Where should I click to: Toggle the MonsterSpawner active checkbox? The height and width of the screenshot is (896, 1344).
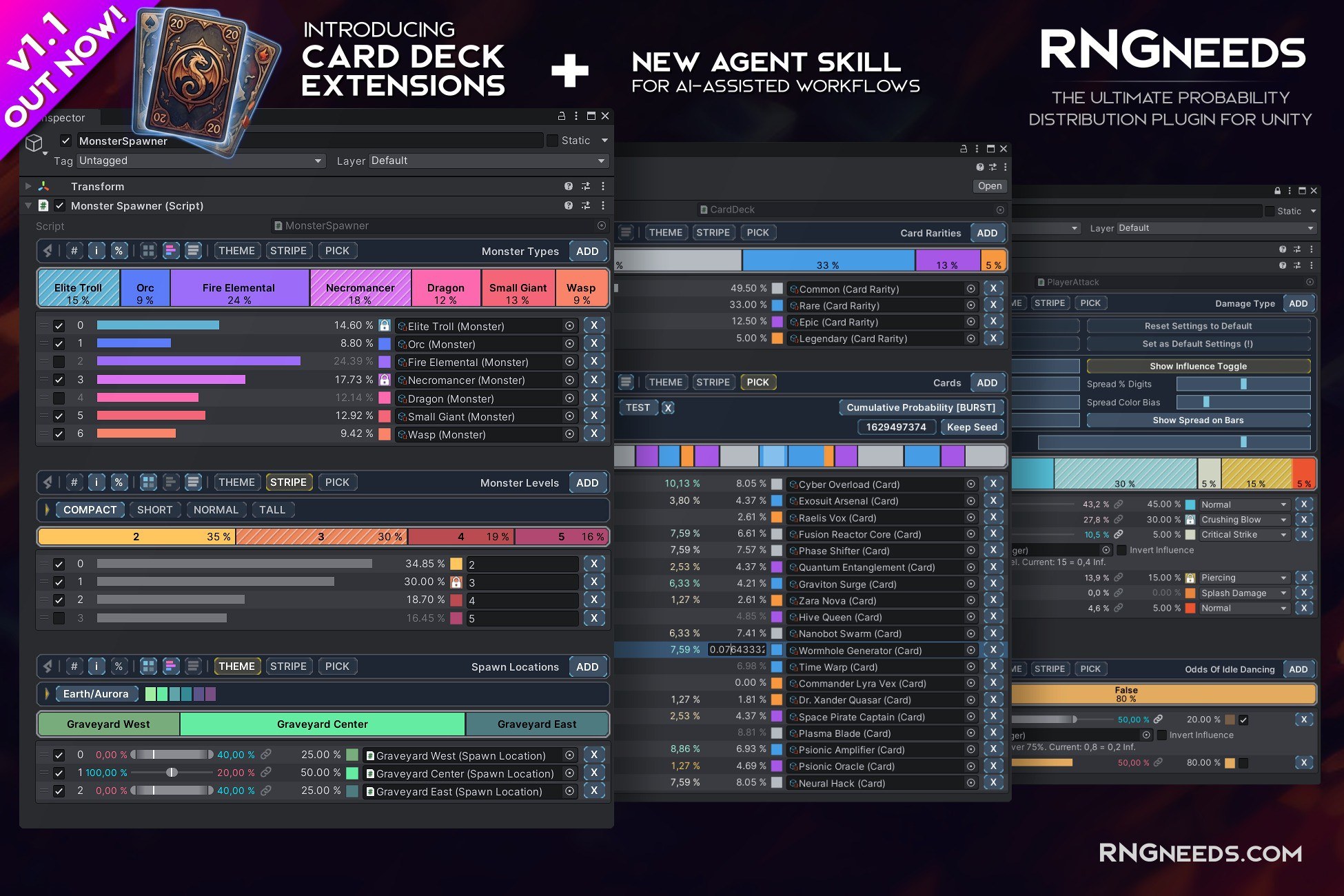pyautogui.click(x=66, y=141)
